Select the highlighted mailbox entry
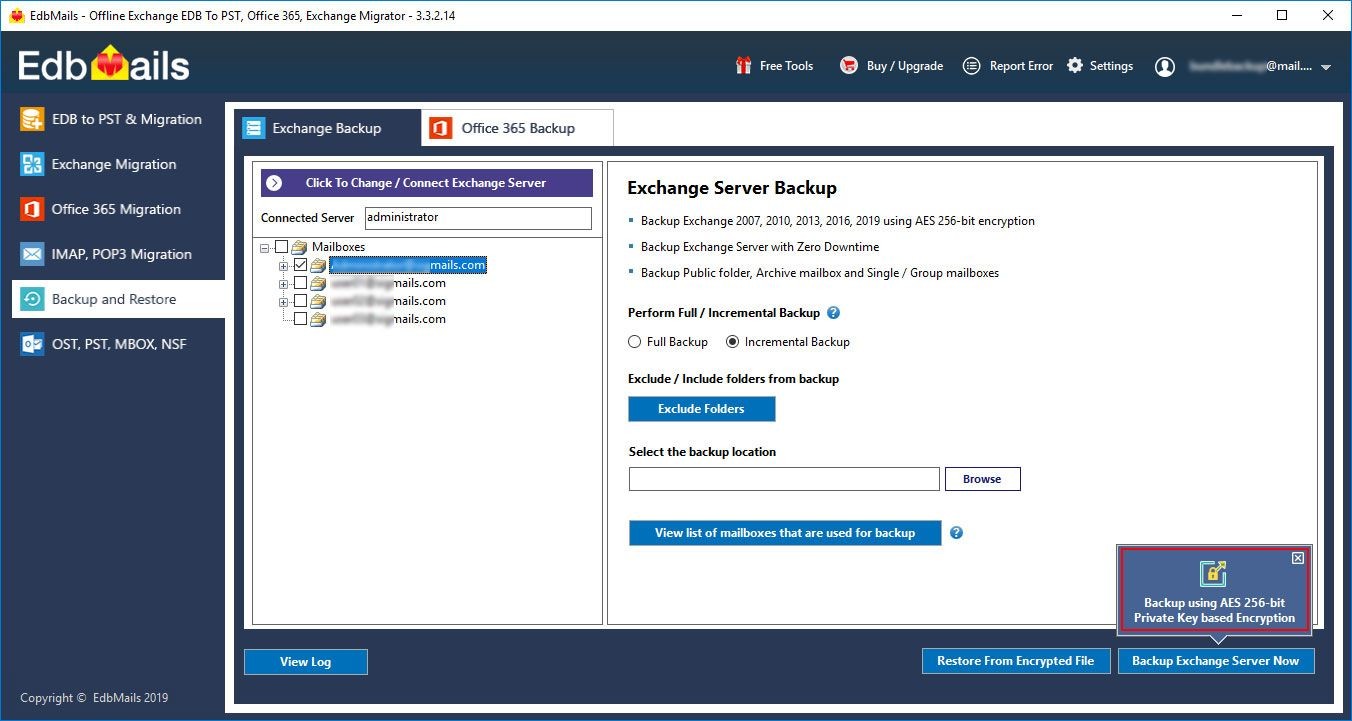The image size is (1352, 721). pyautogui.click(x=408, y=265)
